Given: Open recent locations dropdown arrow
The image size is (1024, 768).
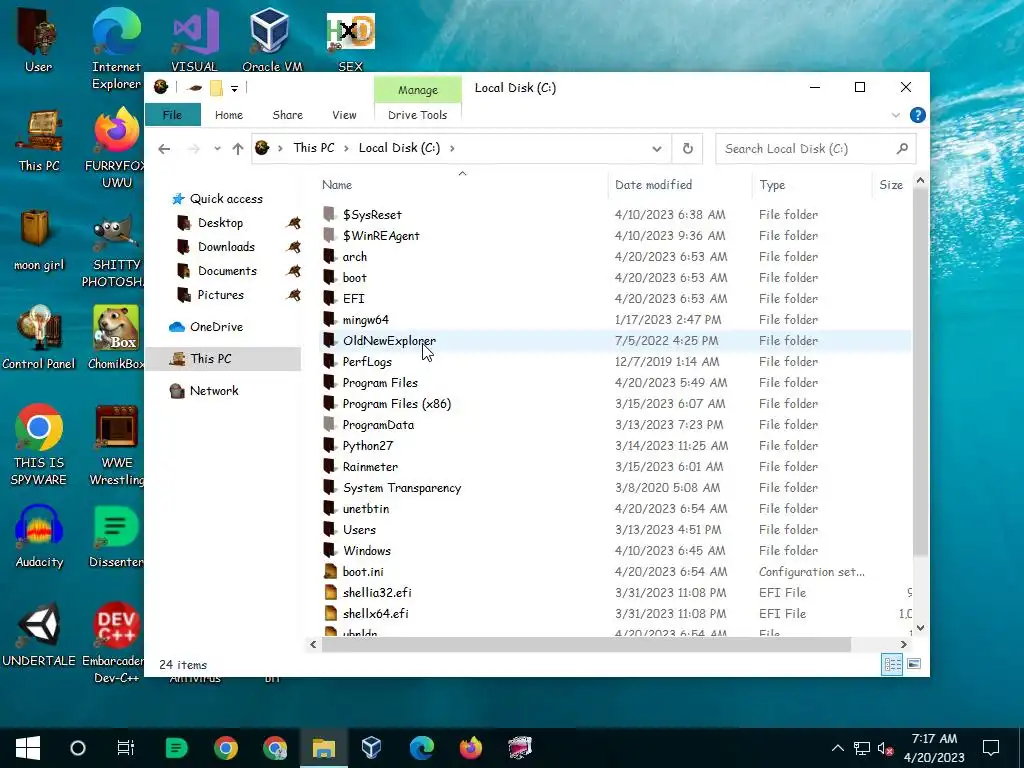Looking at the screenshot, I should 217,149.
